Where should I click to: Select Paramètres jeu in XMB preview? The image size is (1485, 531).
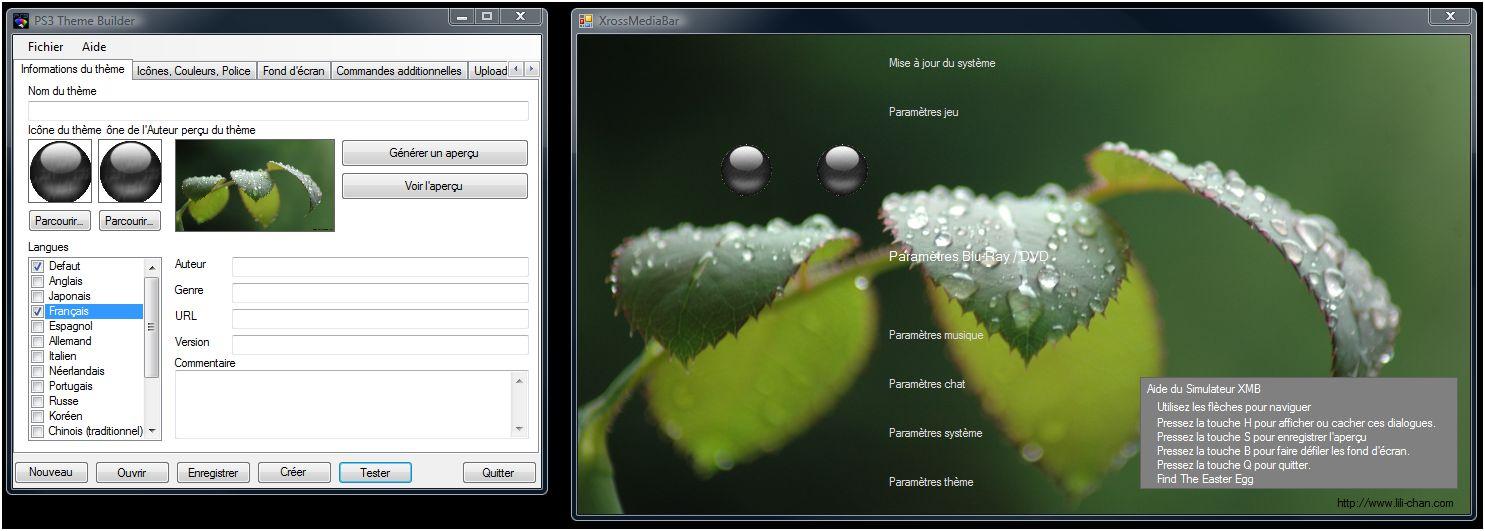(x=923, y=112)
